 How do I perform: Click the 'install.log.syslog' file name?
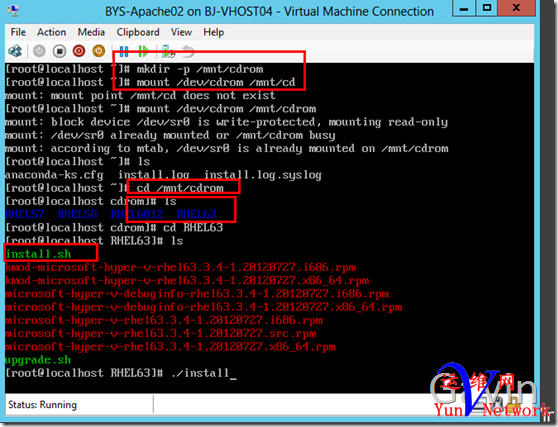click(x=263, y=175)
